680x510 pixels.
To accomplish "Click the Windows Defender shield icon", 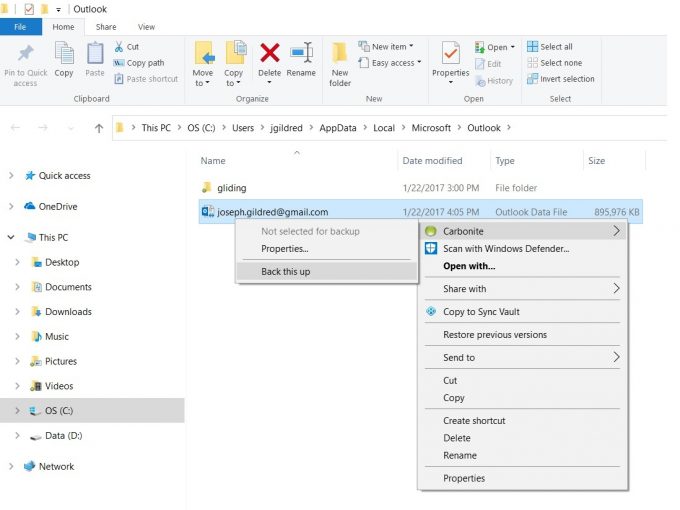I will coord(431,248).
